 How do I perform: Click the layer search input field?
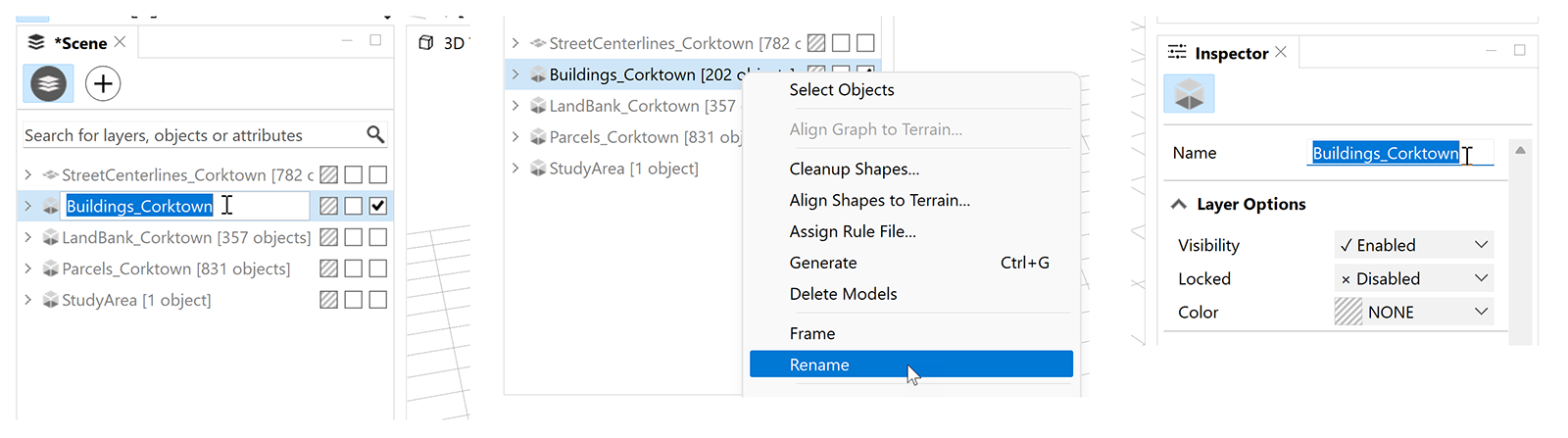coord(191,135)
